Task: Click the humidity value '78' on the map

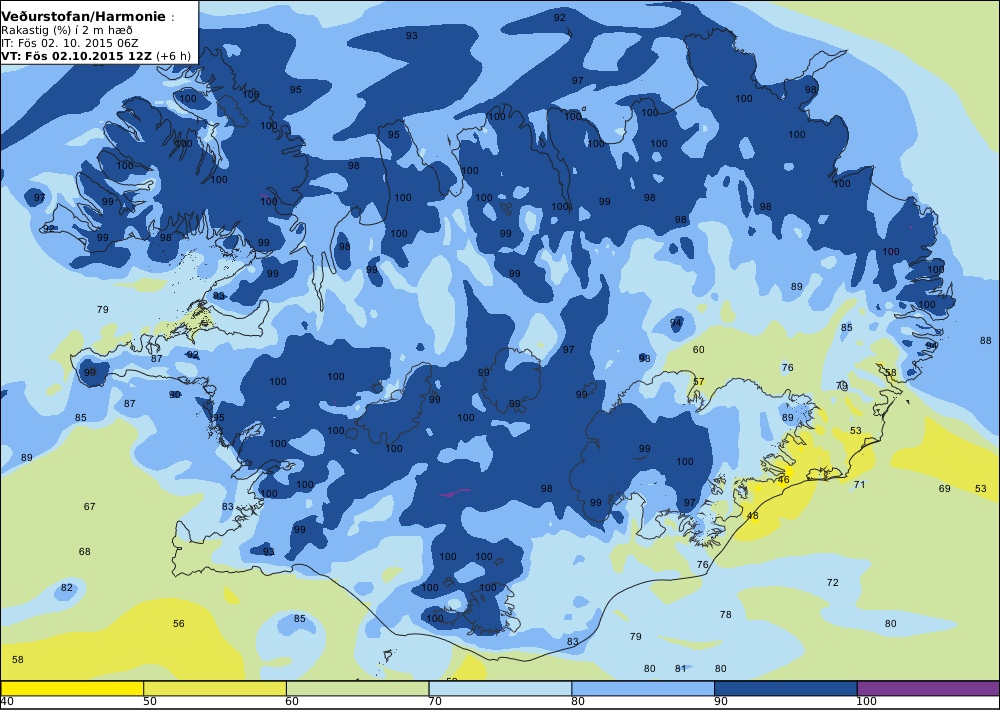Action: coord(725,614)
